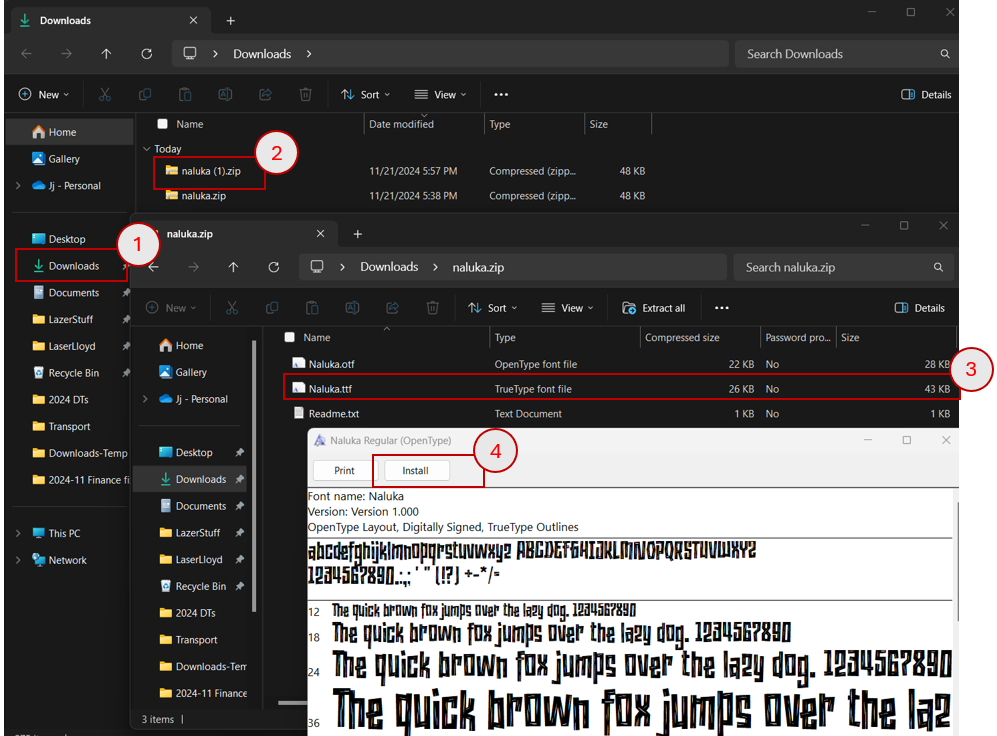
Task: Check select-all box in naluka.zip list
Action: point(290,337)
